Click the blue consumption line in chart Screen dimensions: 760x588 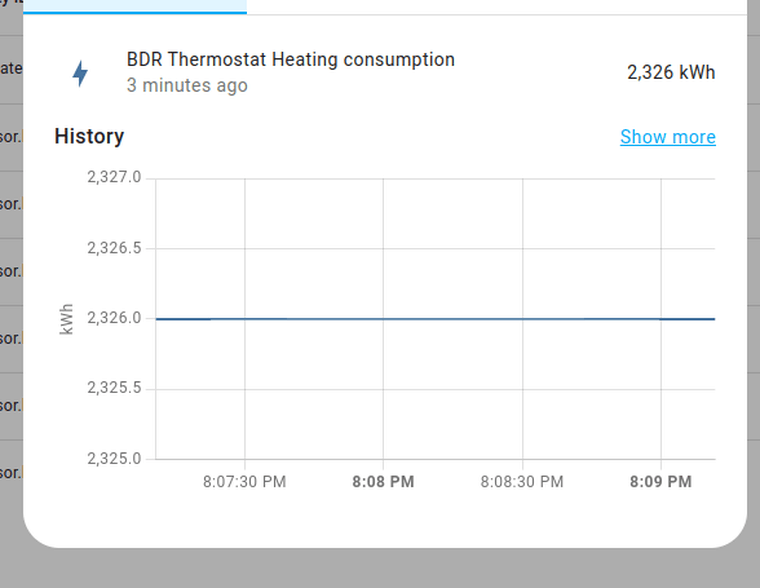pyautogui.click(x=435, y=319)
